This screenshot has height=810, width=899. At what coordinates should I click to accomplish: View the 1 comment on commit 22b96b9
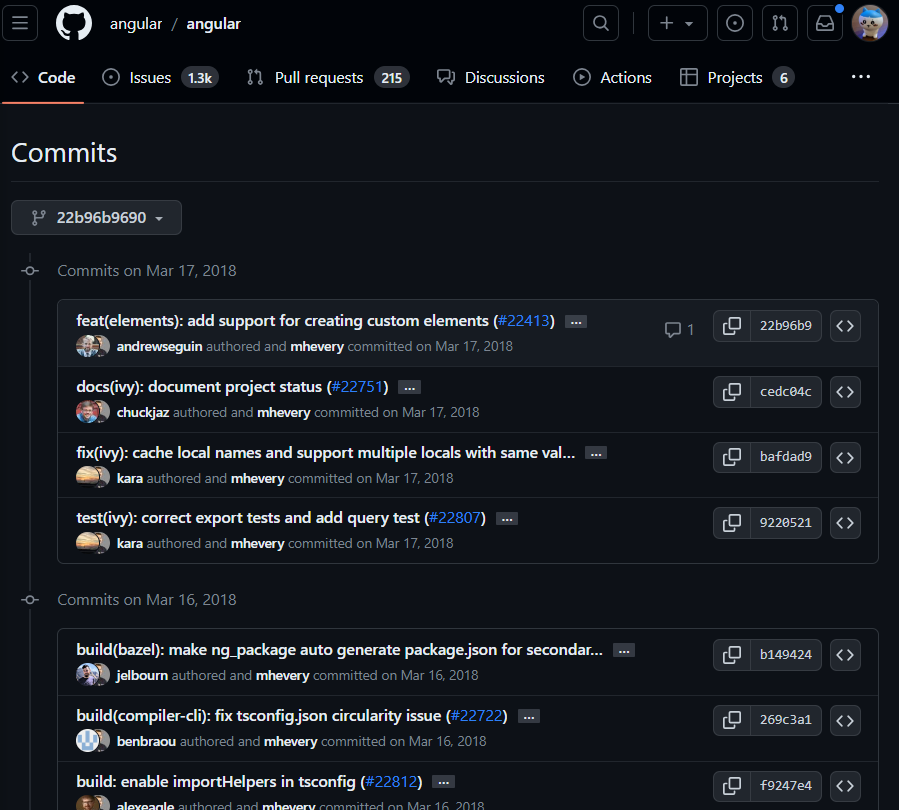pyautogui.click(x=679, y=329)
